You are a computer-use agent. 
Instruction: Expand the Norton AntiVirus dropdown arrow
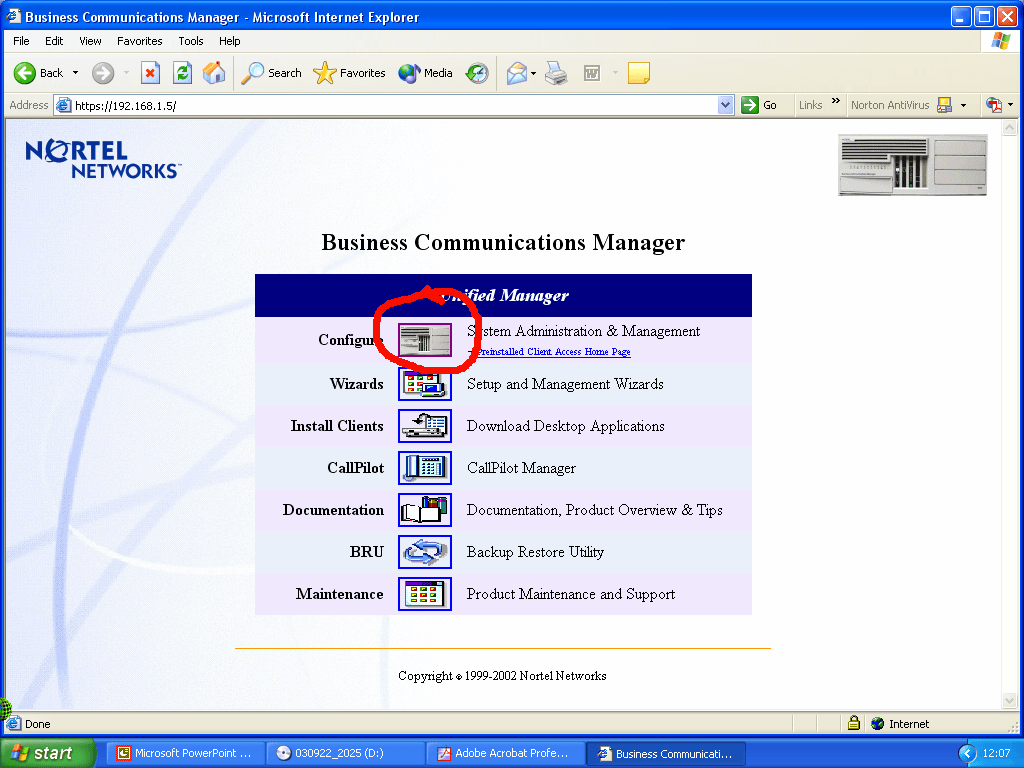(x=963, y=105)
